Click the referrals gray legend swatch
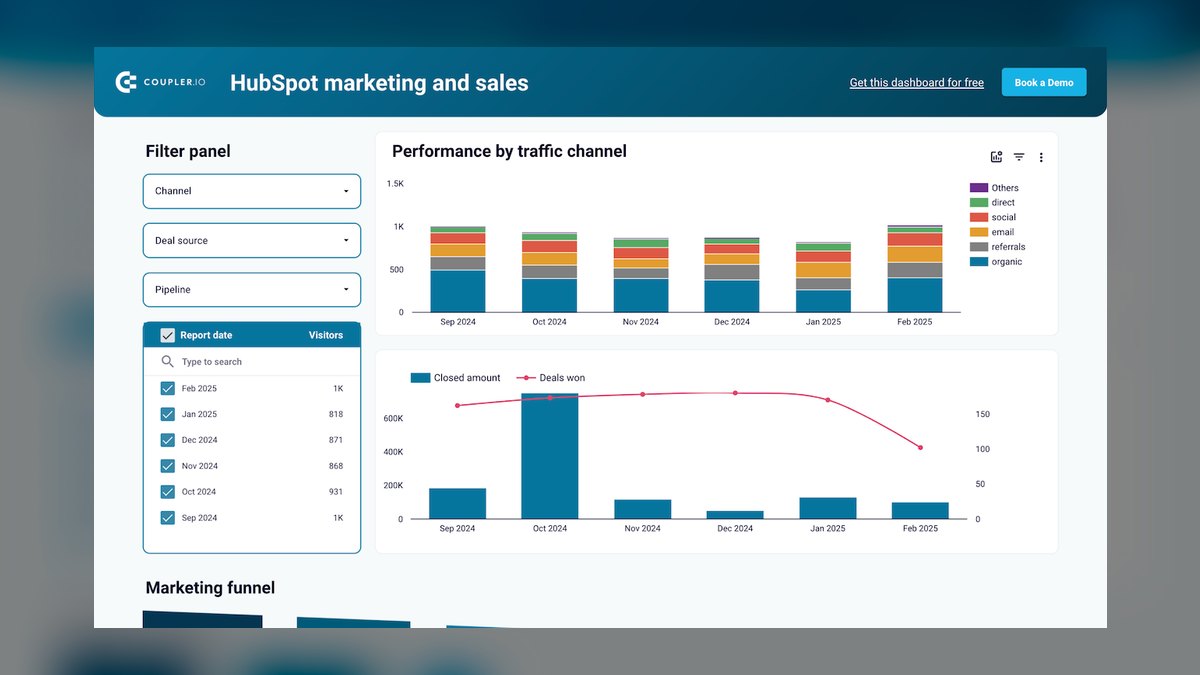1200x675 pixels. click(x=978, y=247)
